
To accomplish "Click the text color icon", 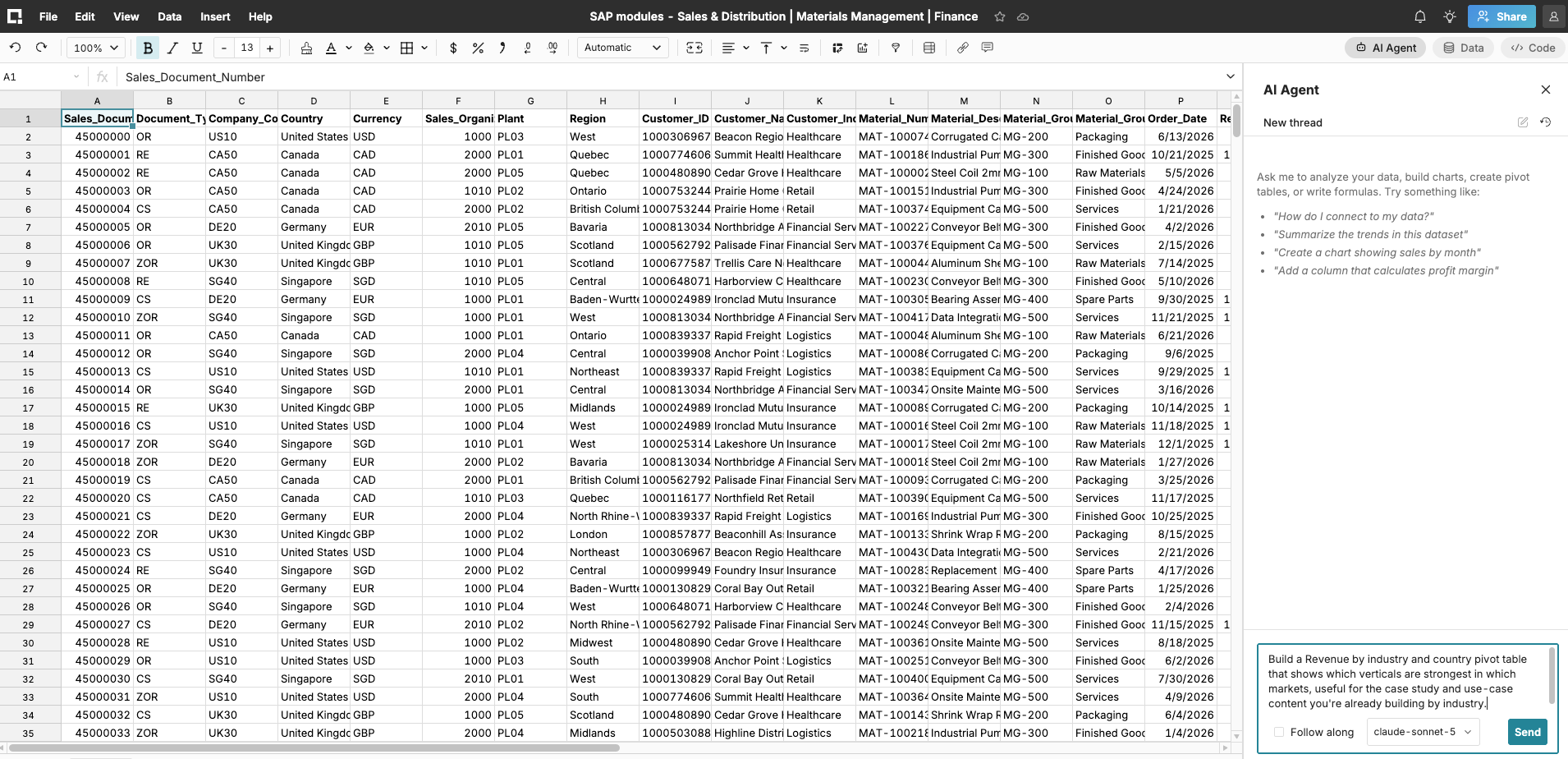I will pyautogui.click(x=331, y=48).
